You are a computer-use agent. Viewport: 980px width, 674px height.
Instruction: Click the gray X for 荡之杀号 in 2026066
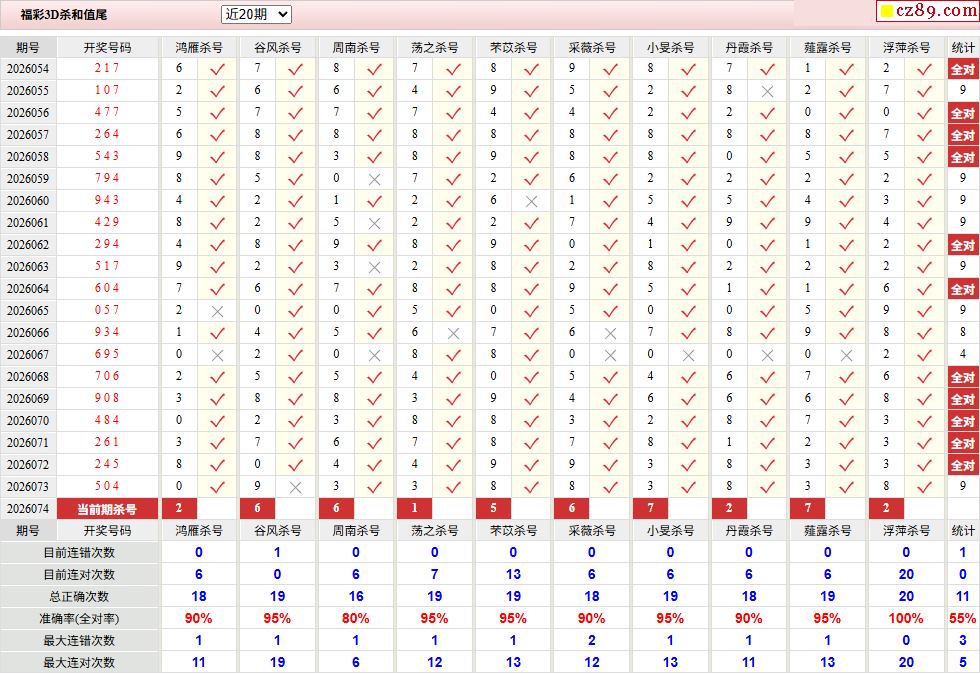[x=453, y=333]
